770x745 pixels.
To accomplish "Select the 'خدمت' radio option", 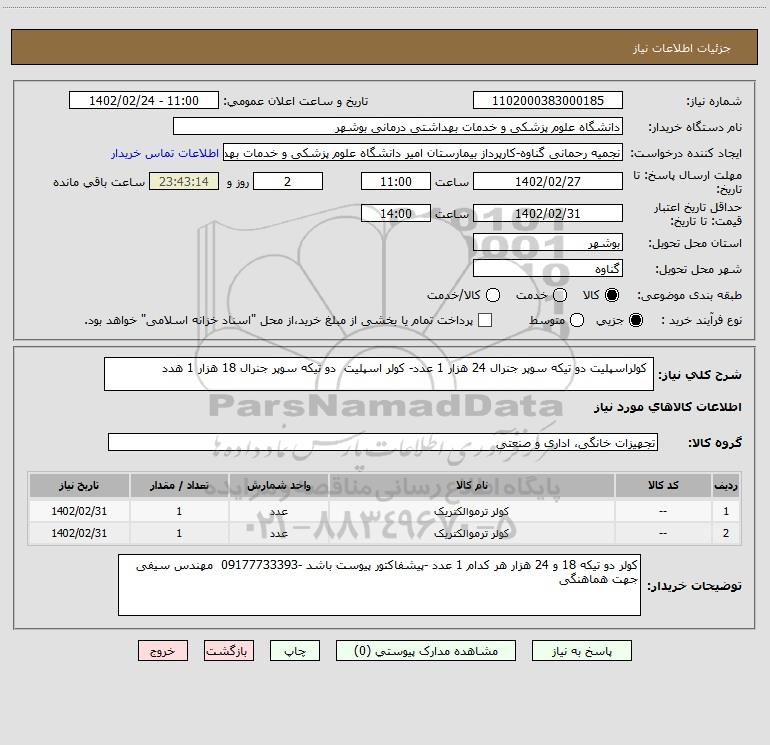I will pos(559,296).
